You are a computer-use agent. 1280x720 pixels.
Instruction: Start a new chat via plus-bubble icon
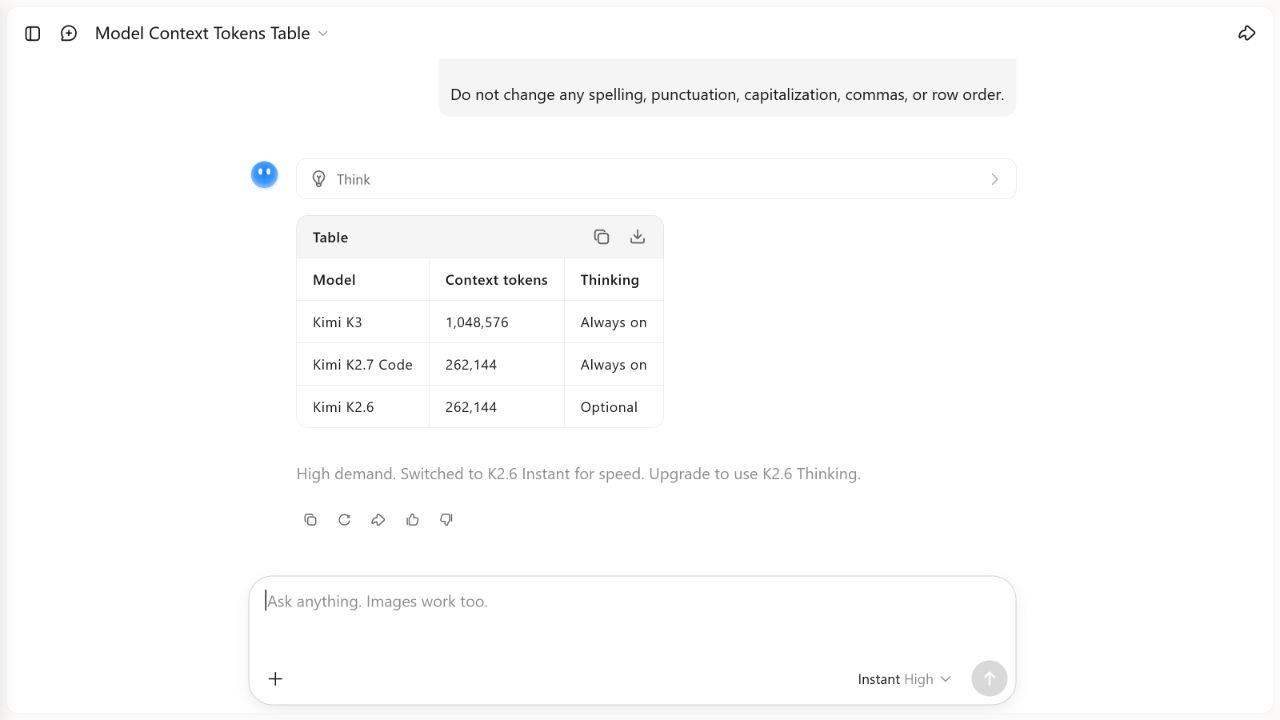pos(69,33)
